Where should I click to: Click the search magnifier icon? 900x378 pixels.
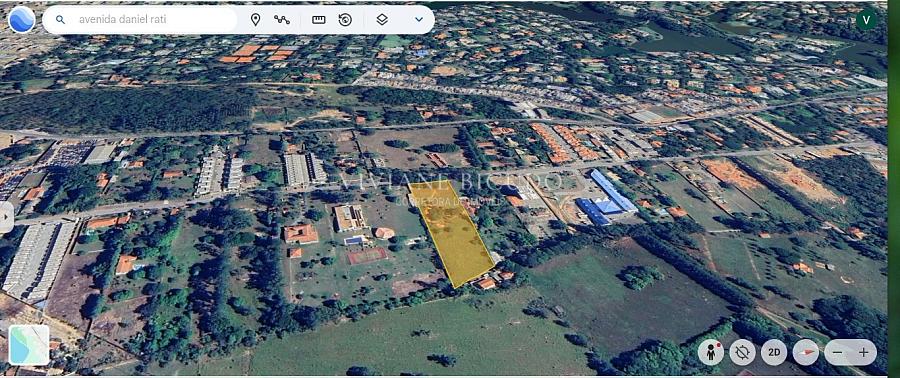60,20
